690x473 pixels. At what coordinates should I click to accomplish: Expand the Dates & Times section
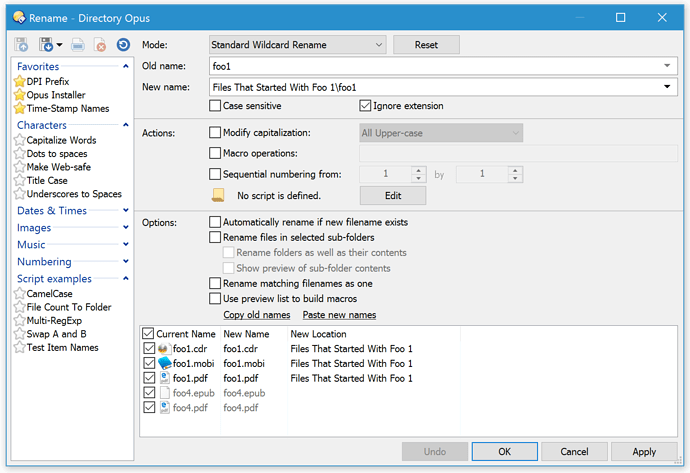click(x=126, y=211)
